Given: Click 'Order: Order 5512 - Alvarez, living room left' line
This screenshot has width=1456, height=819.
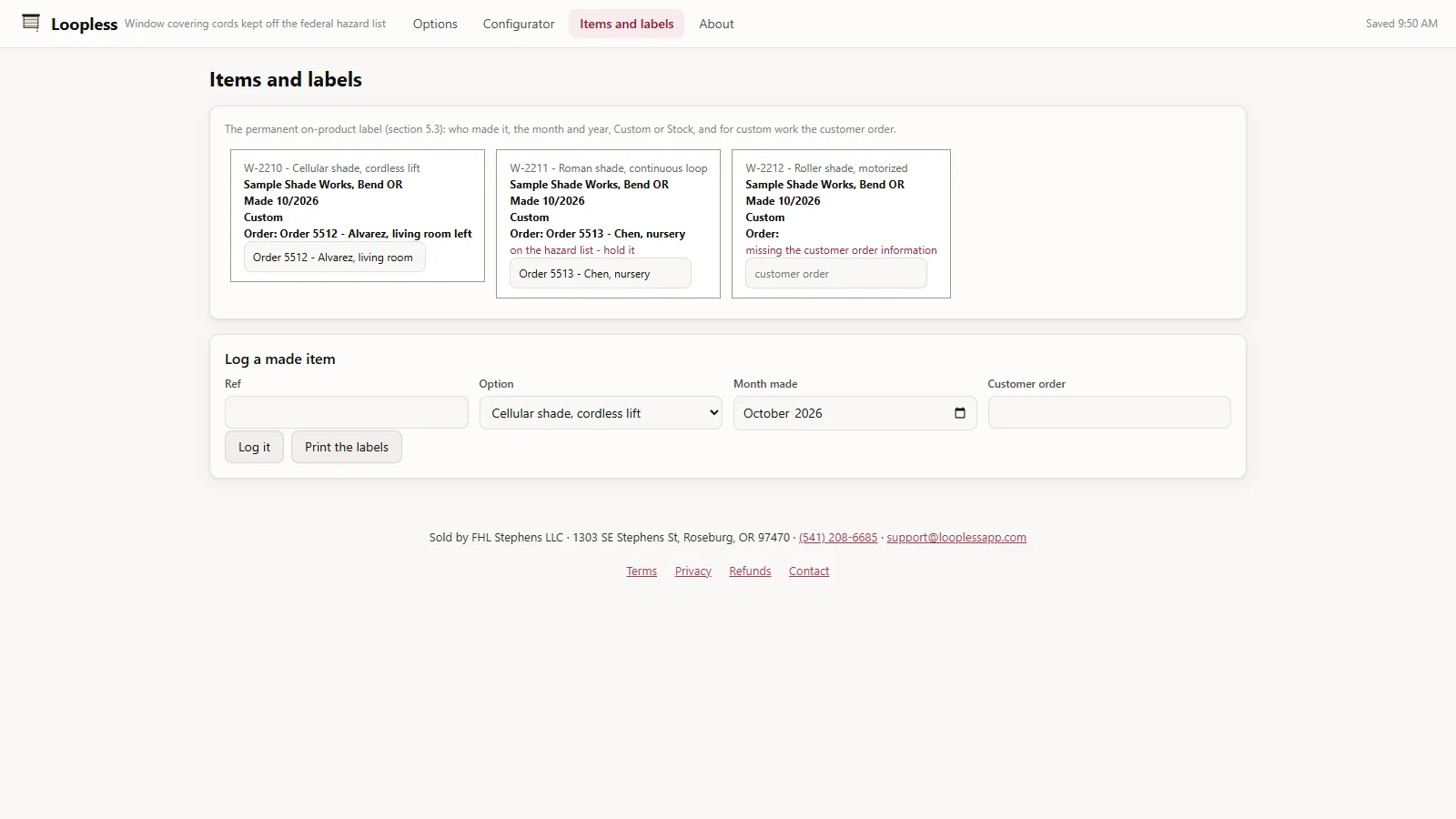Looking at the screenshot, I should 358,234.
